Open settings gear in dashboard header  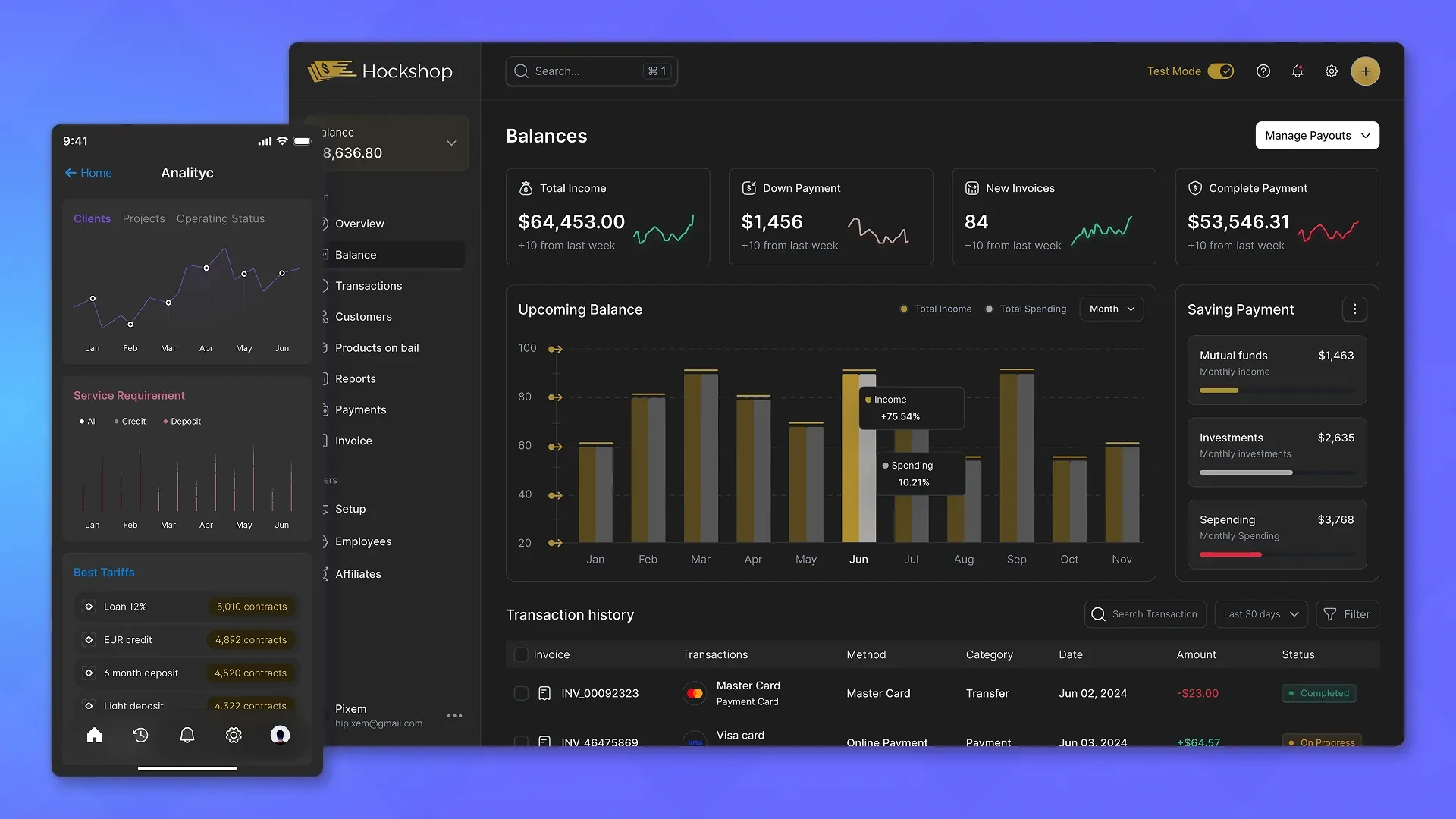coord(1332,71)
